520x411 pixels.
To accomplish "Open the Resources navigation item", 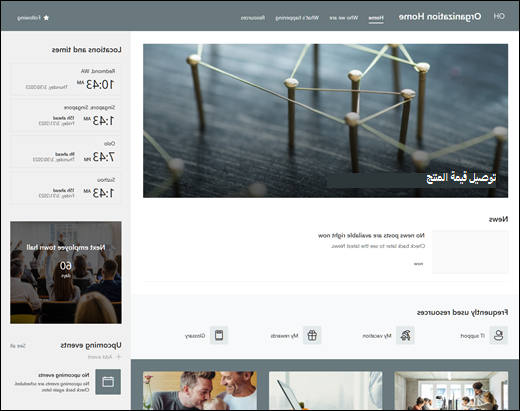I will coord(253,18).
